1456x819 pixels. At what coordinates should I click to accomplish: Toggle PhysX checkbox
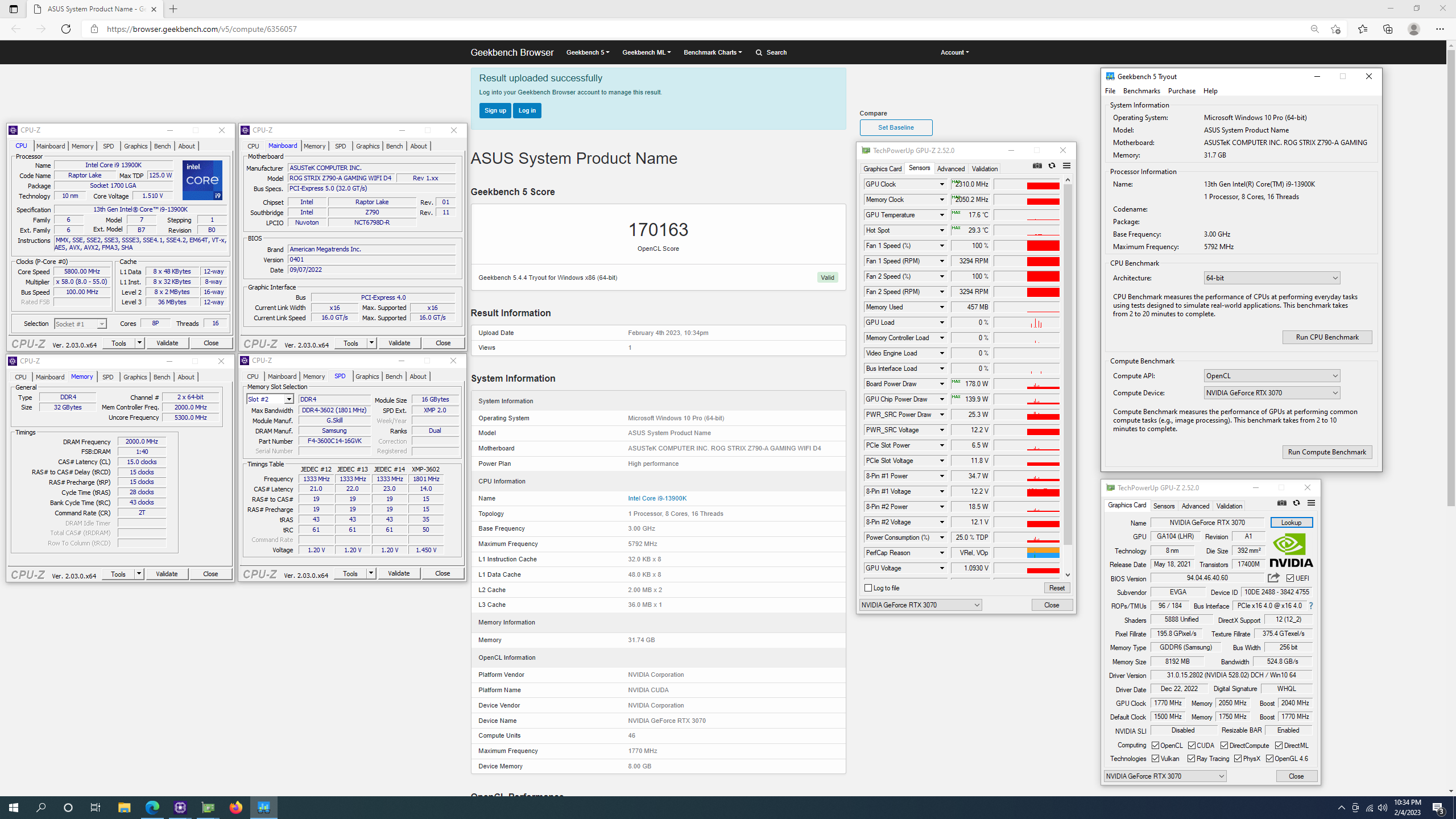[1238, 759]
